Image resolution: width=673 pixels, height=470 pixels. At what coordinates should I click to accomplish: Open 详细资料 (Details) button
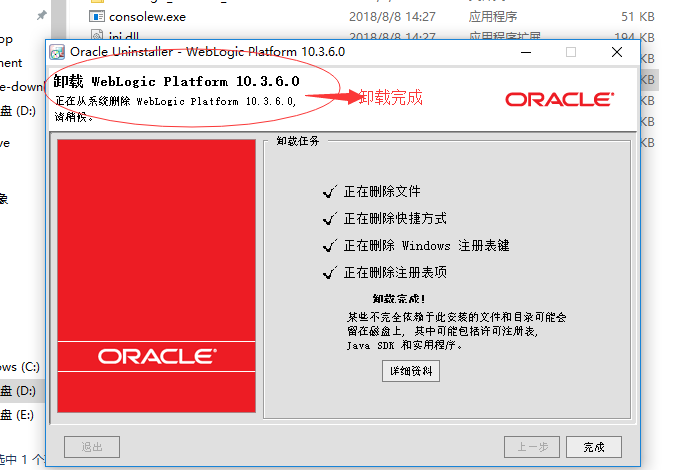411,371
